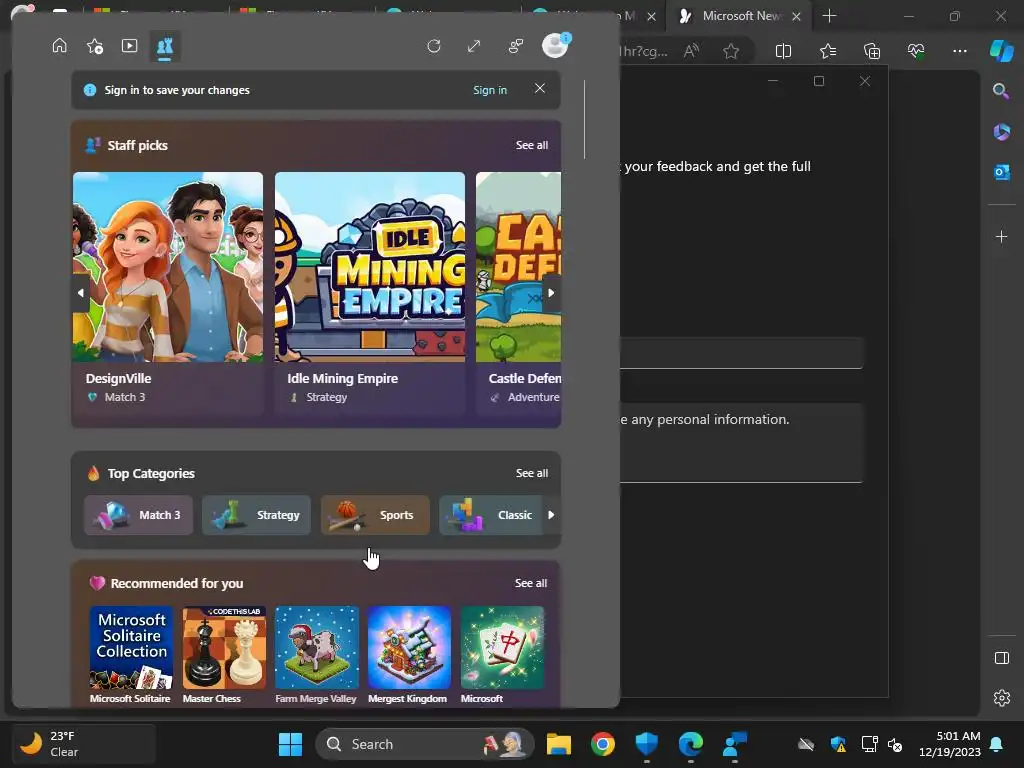Screen dimensions: 1024x768
Task: Select the Classic category
Action: click(x=491, y=515)
